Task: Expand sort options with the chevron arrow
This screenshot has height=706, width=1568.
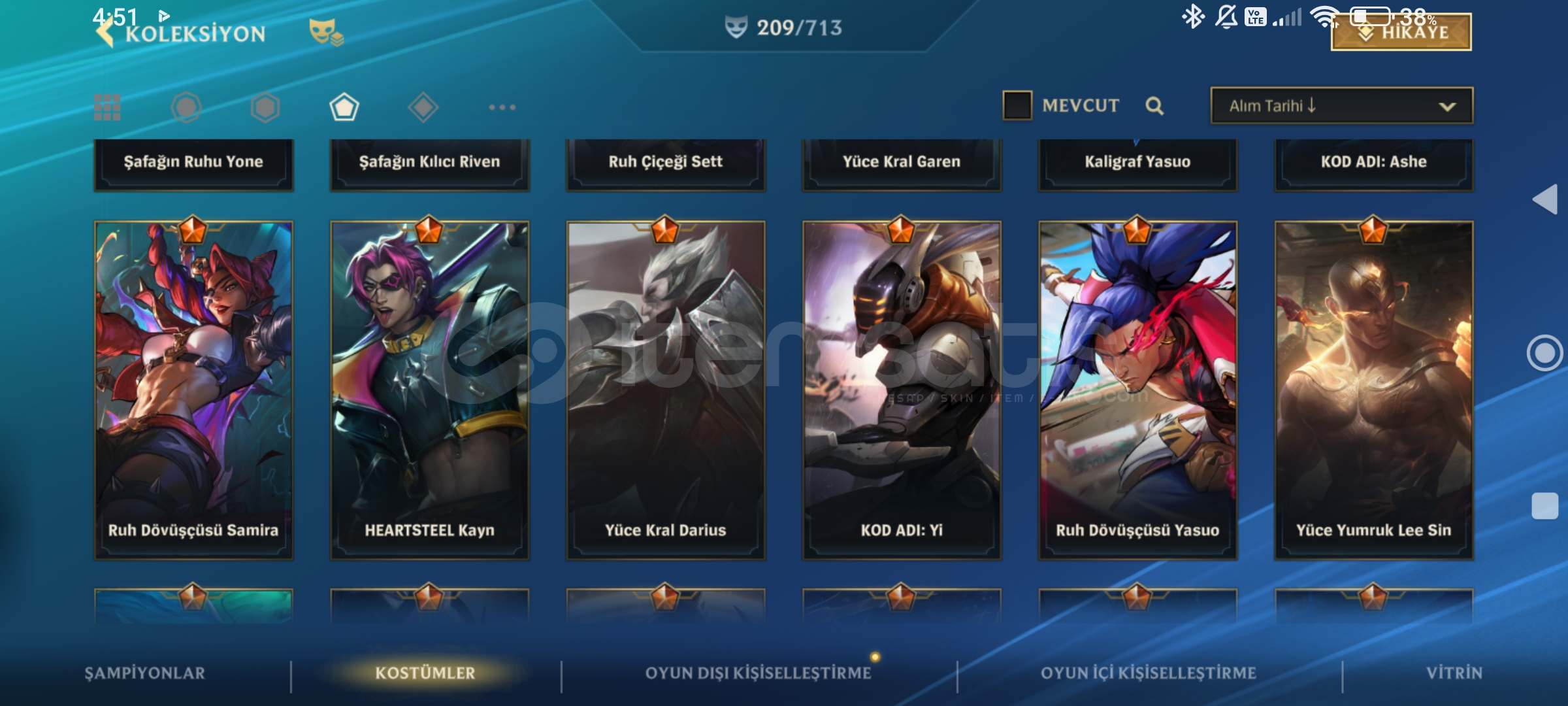Action: coord(1447,107)
